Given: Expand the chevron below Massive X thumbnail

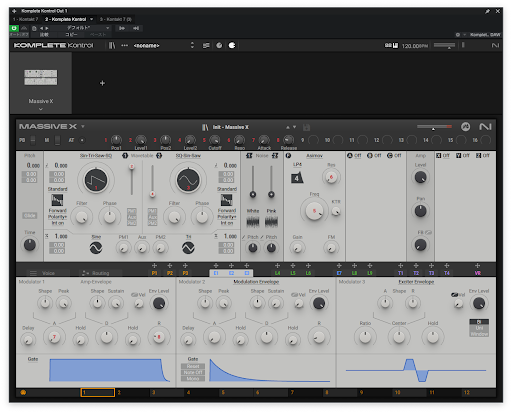Looking at the screenshot, I should point(41,109).
